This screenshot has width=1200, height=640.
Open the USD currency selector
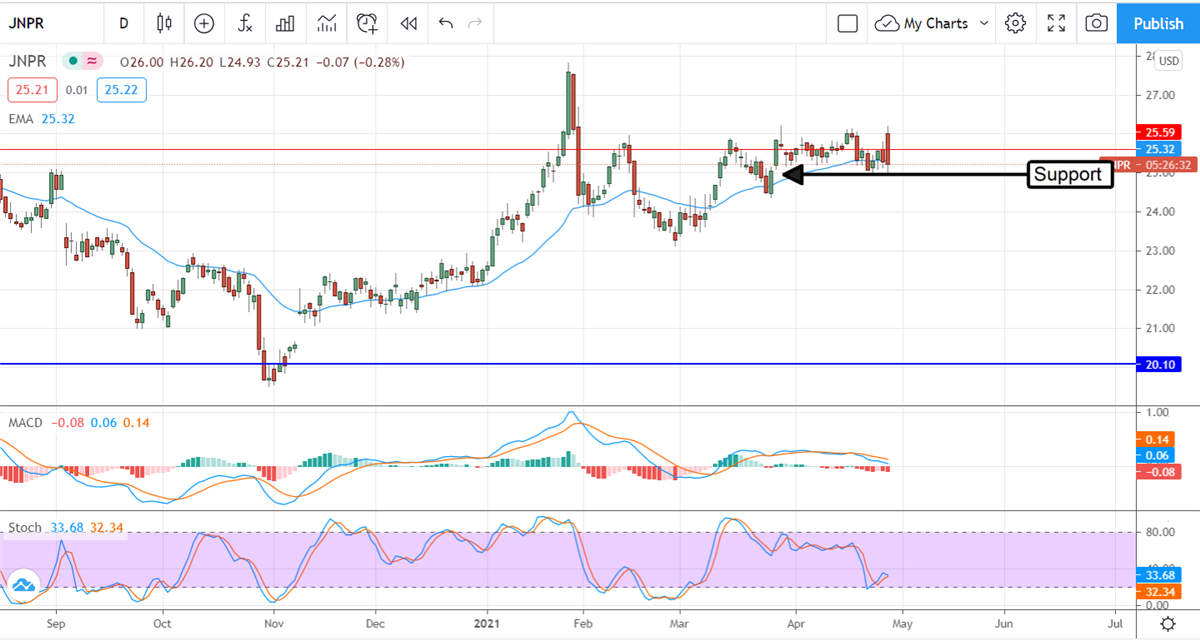1168,62
